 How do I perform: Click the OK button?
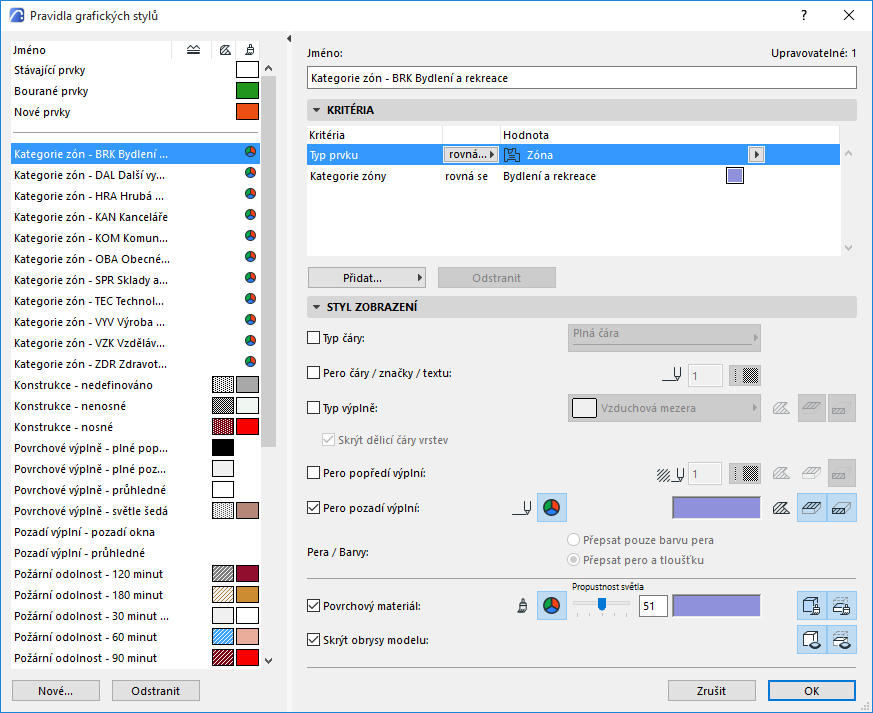(811, 691)
